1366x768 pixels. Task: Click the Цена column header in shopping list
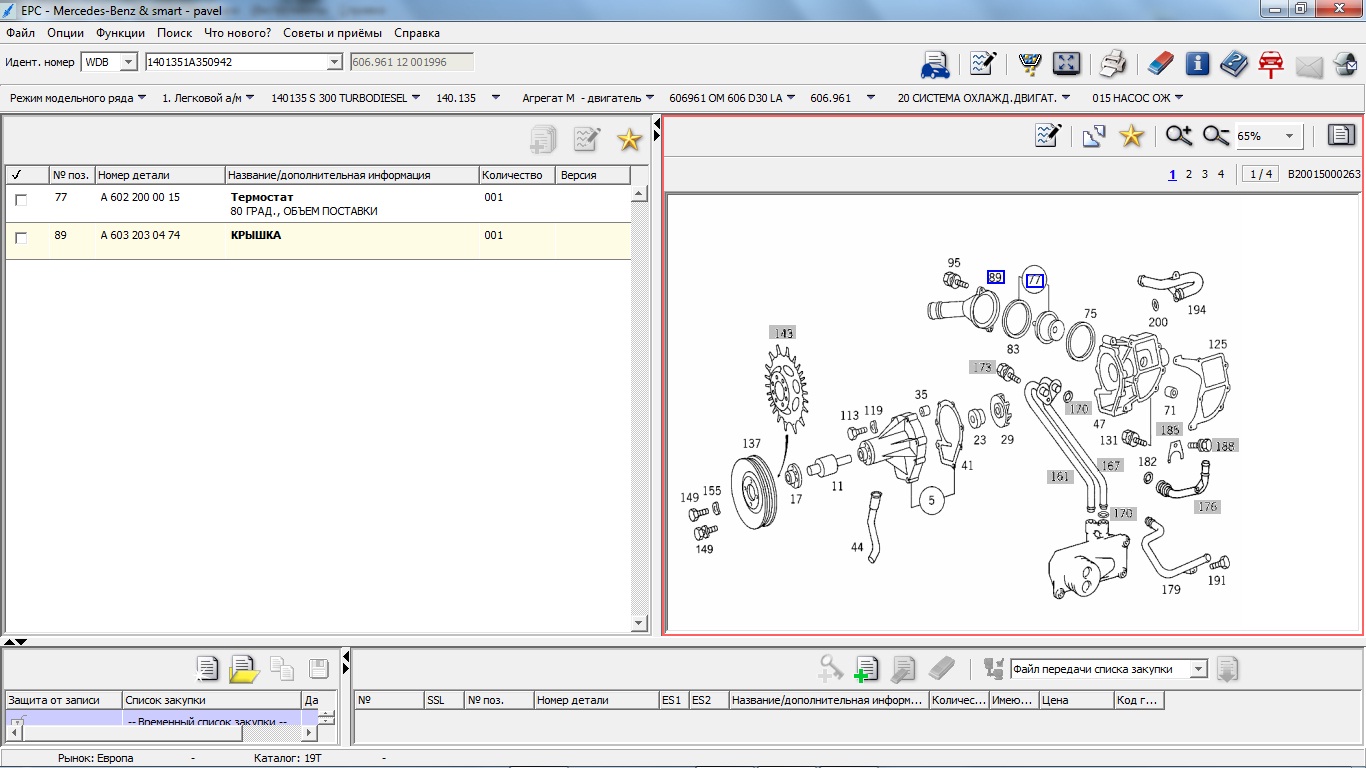pos(1077,700)
